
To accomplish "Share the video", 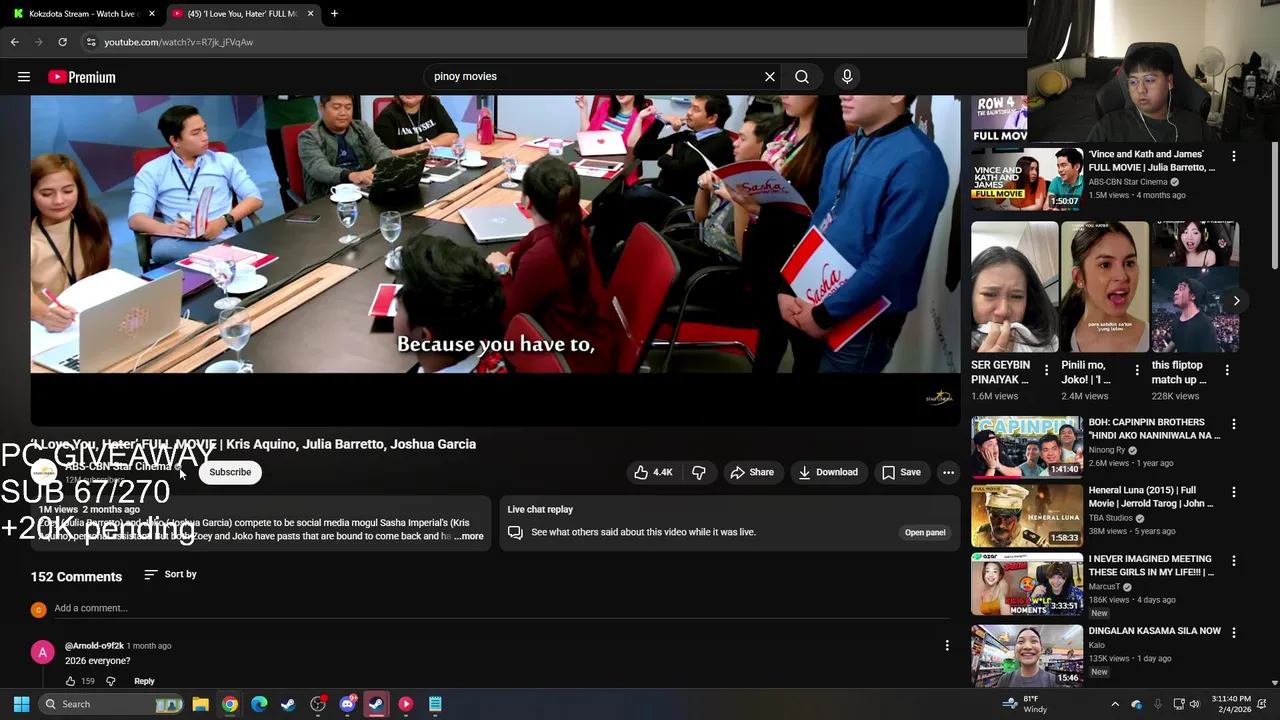I will tap(752, 472).
